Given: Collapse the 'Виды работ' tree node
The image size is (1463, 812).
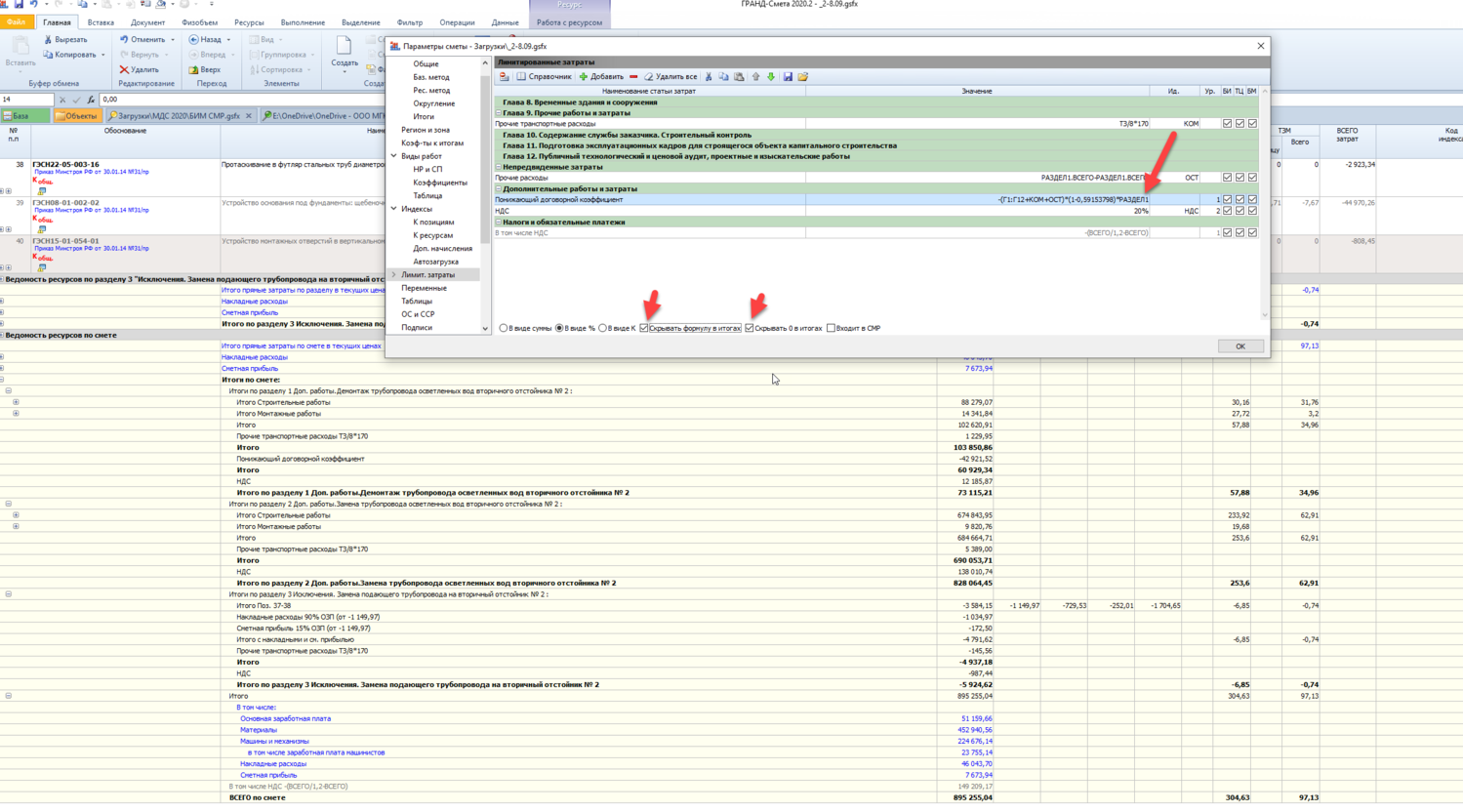Looking at the screenshot, I should coord(394,156).
